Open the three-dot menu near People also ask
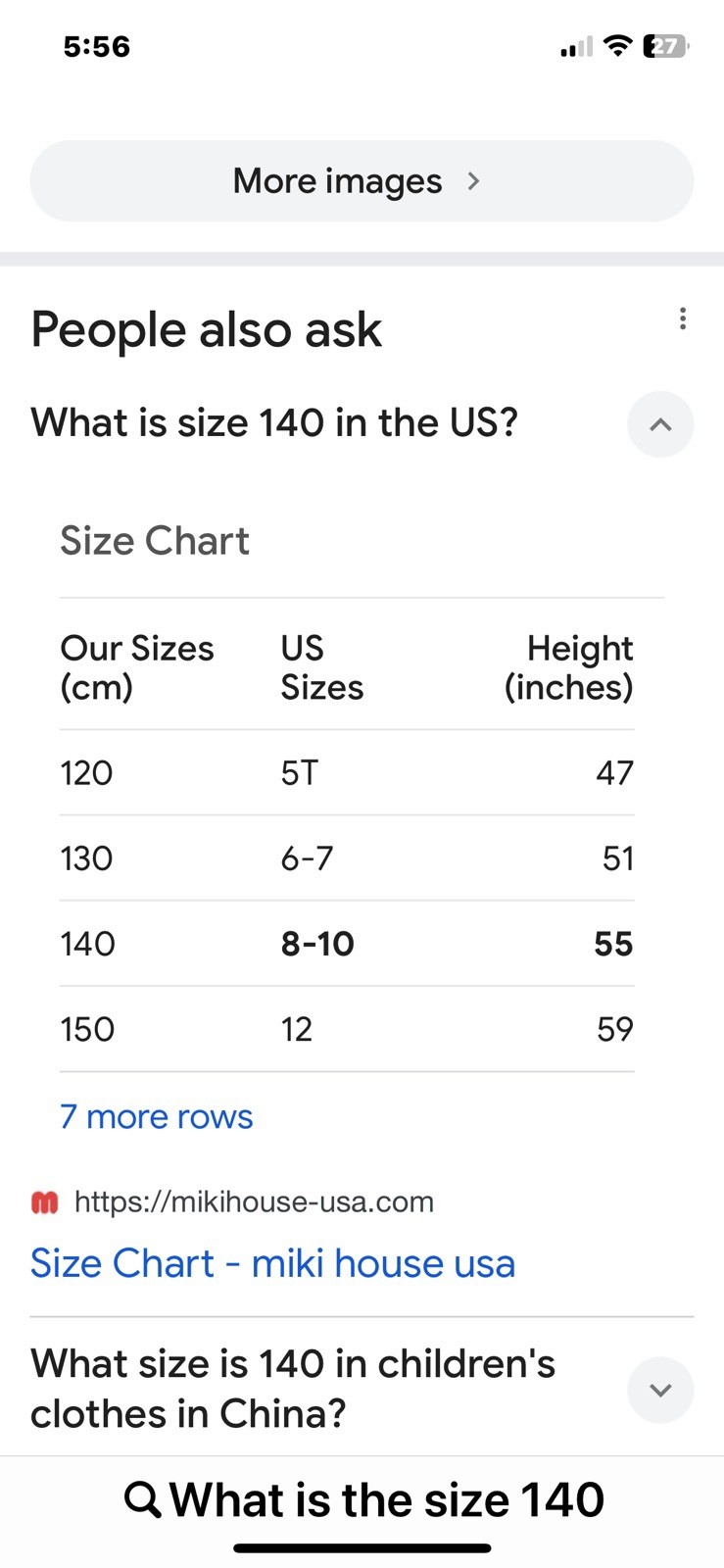This screenshot has height=1568, width=724. (682, 318)
